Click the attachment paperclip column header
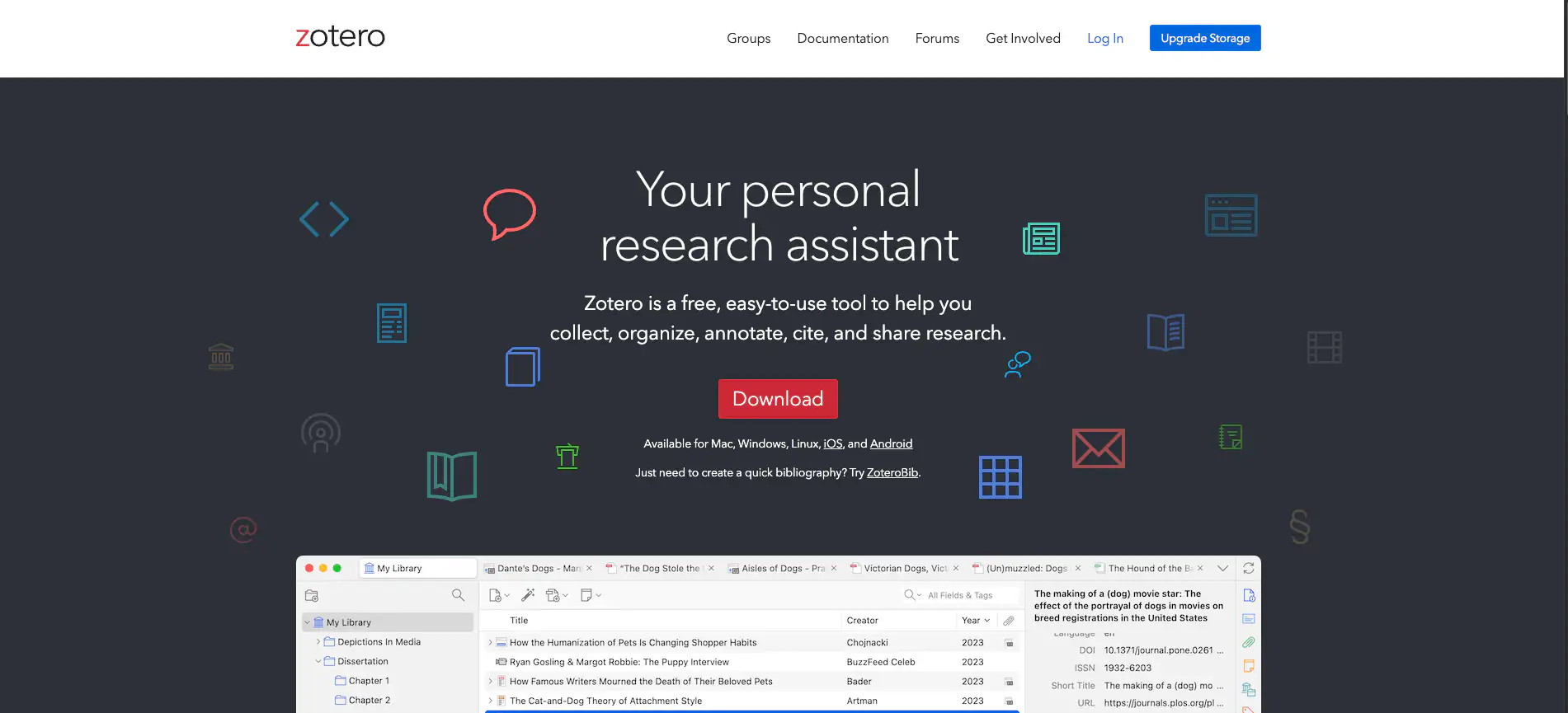This screenshot has height=713, width=1568. (1009, 621)
